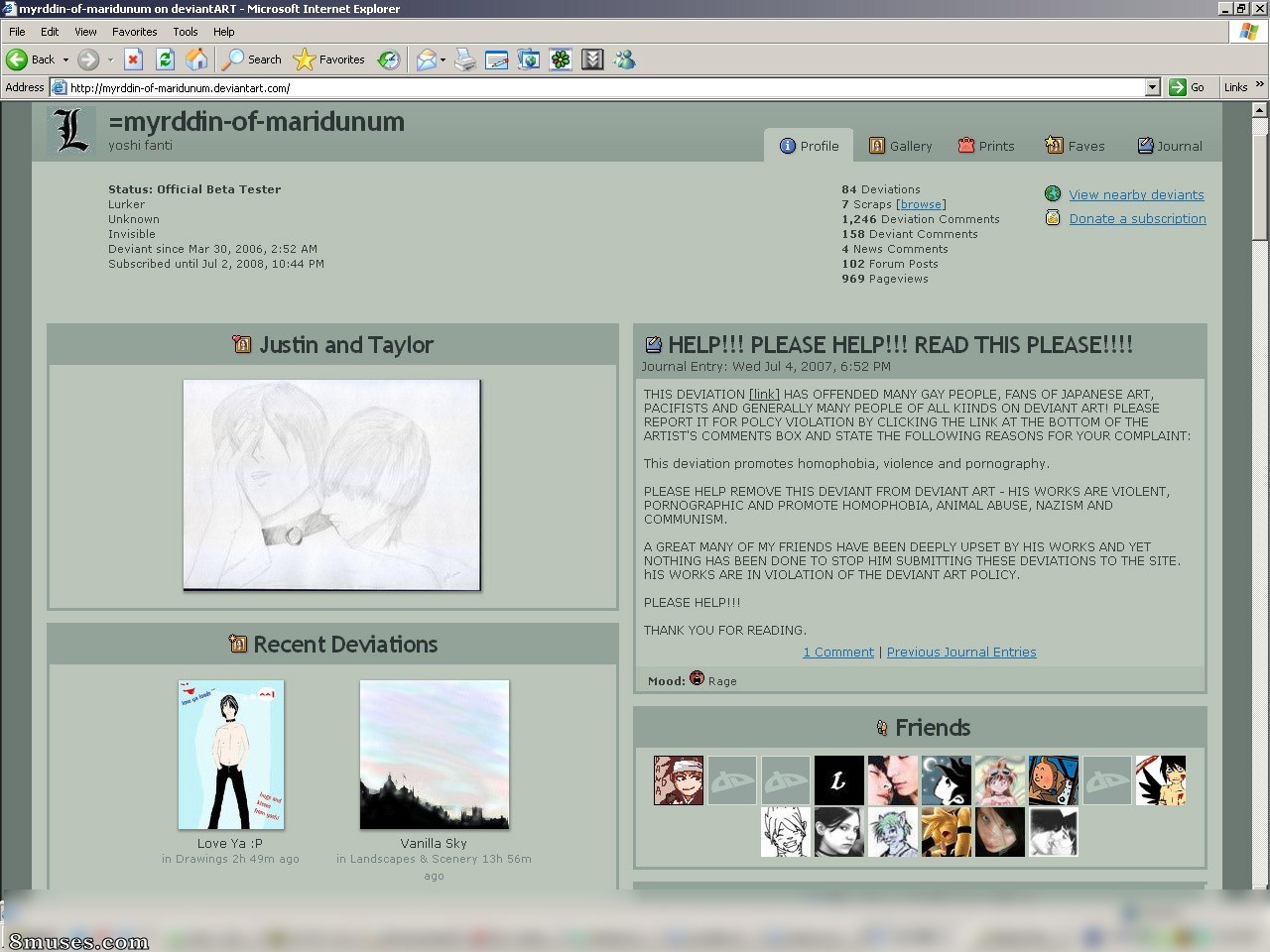Click the grey double-chevron toolbar icon

(x=592, y=59)
